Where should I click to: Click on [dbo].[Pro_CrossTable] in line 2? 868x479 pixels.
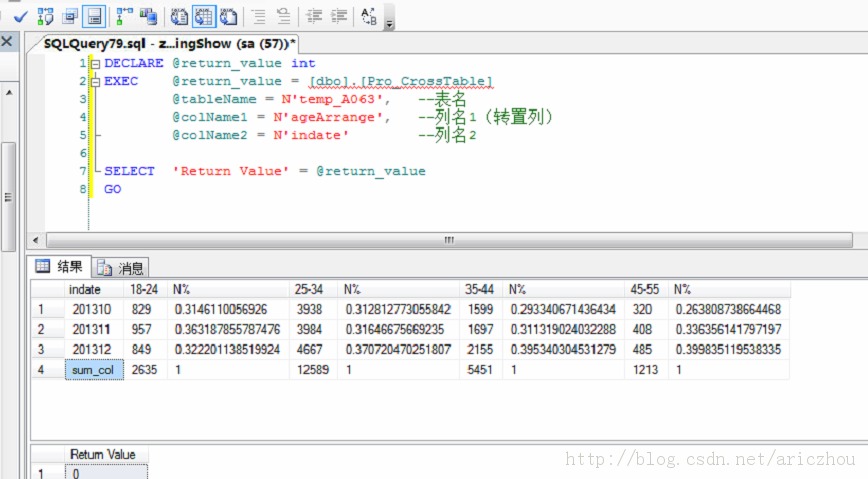[400, 82]
